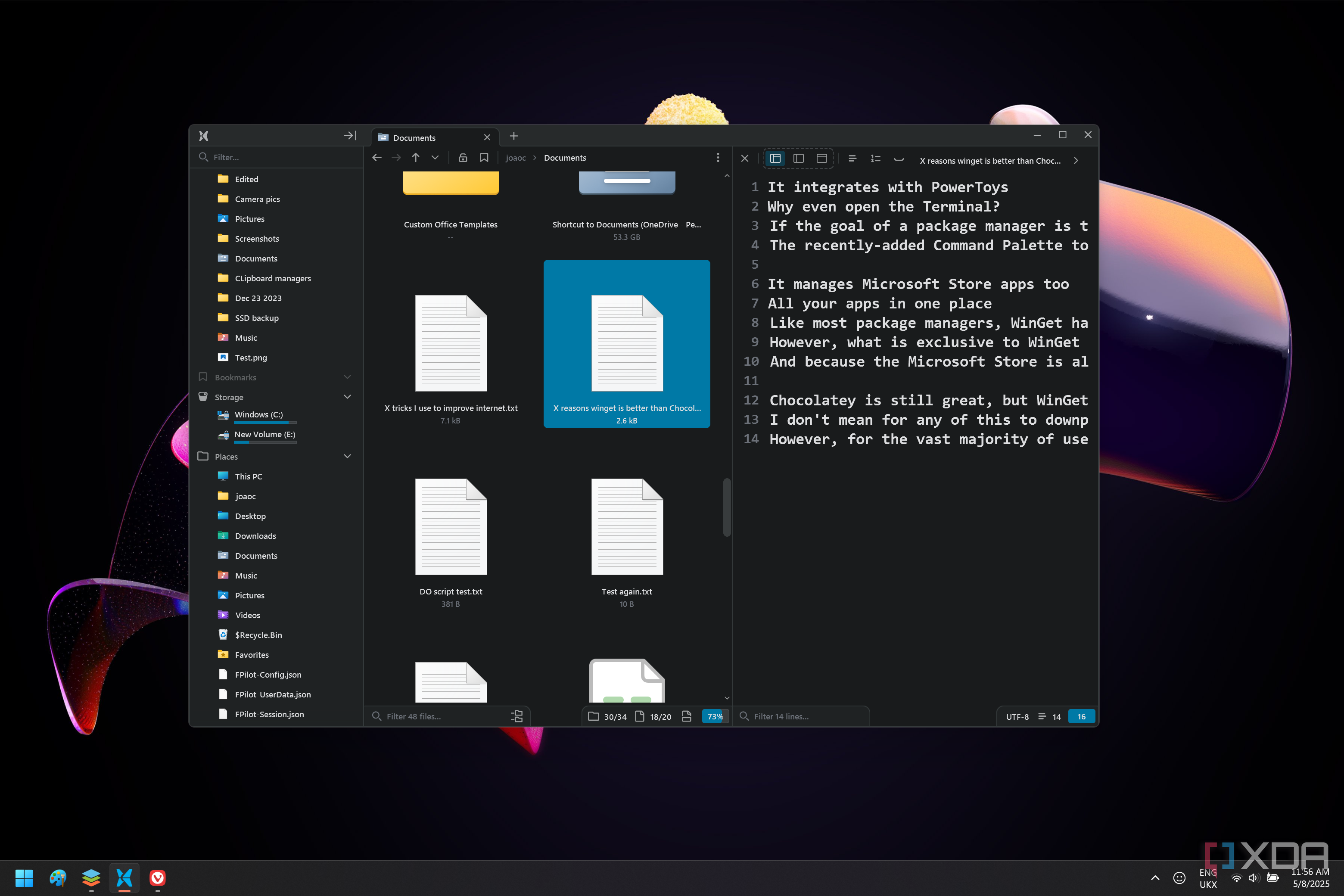Click joaoc in the breadcrumb path

tap(516, 158)
